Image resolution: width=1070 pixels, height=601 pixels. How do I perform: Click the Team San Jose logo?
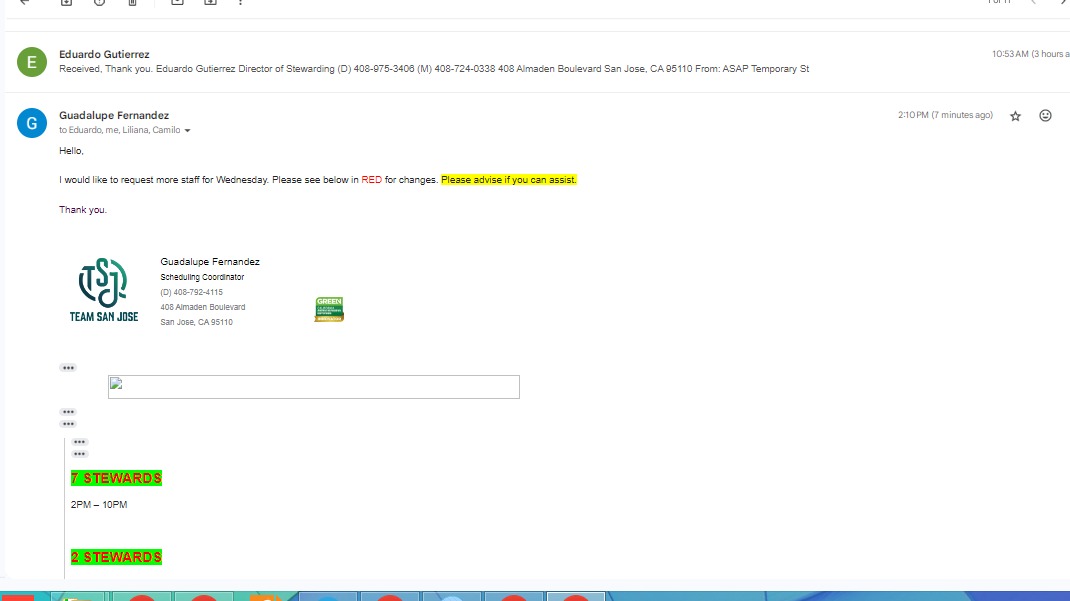click(104, 290)
